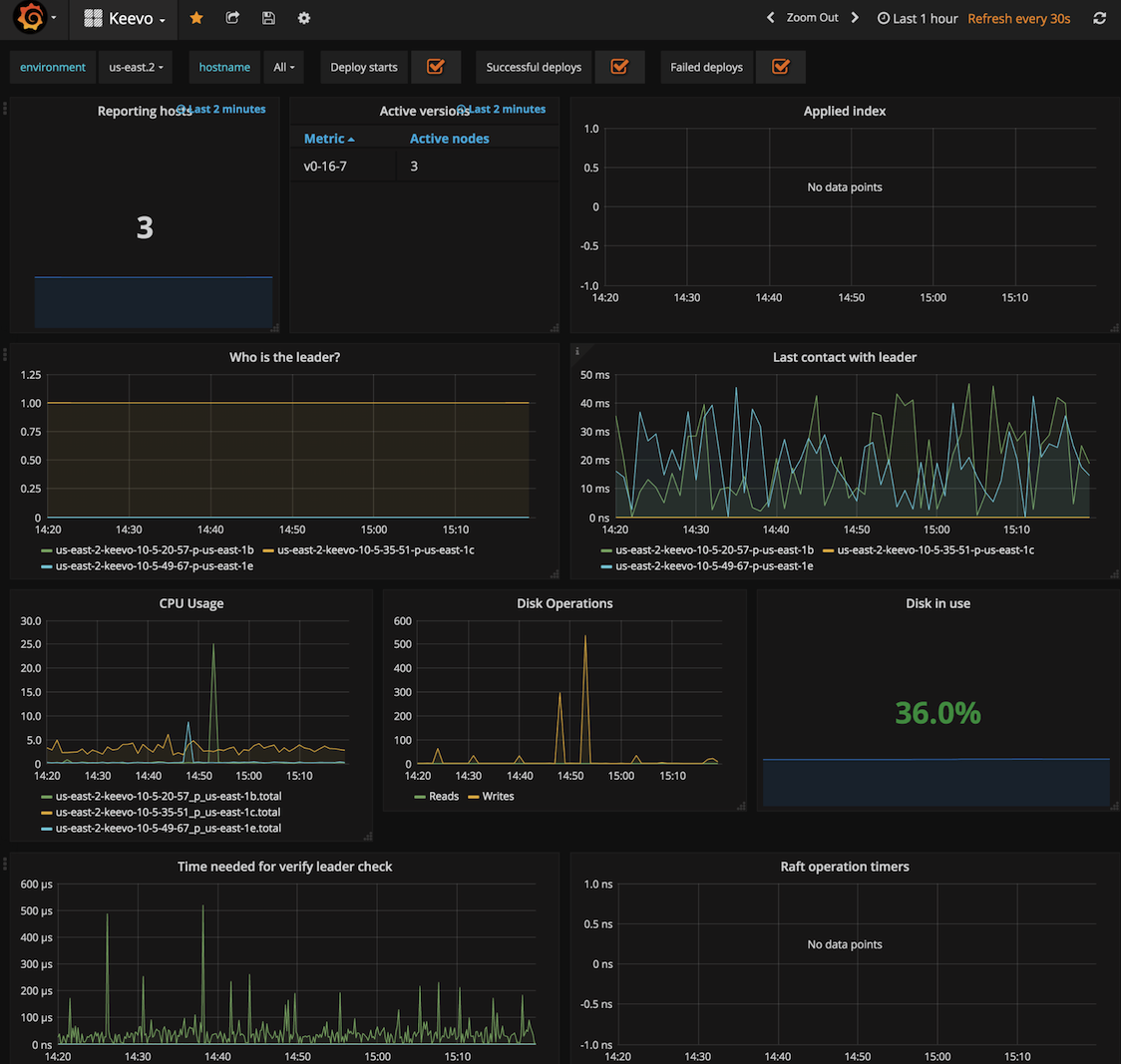Open the Last 1 hour time picker
This screenshot has height=1064, width=1121.
pos(918,18)
